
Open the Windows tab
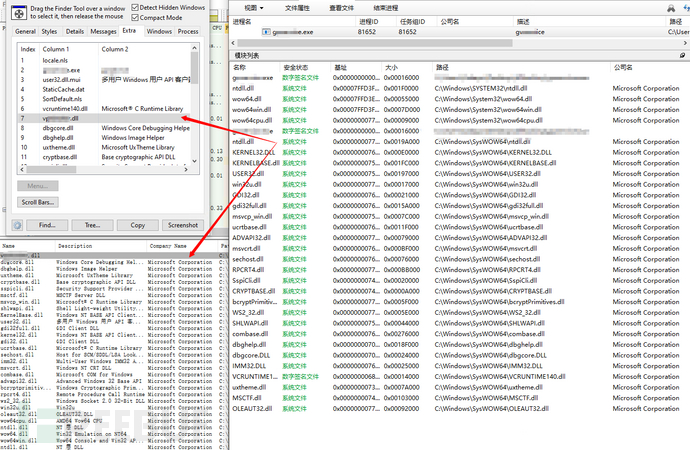click(159, 31)
